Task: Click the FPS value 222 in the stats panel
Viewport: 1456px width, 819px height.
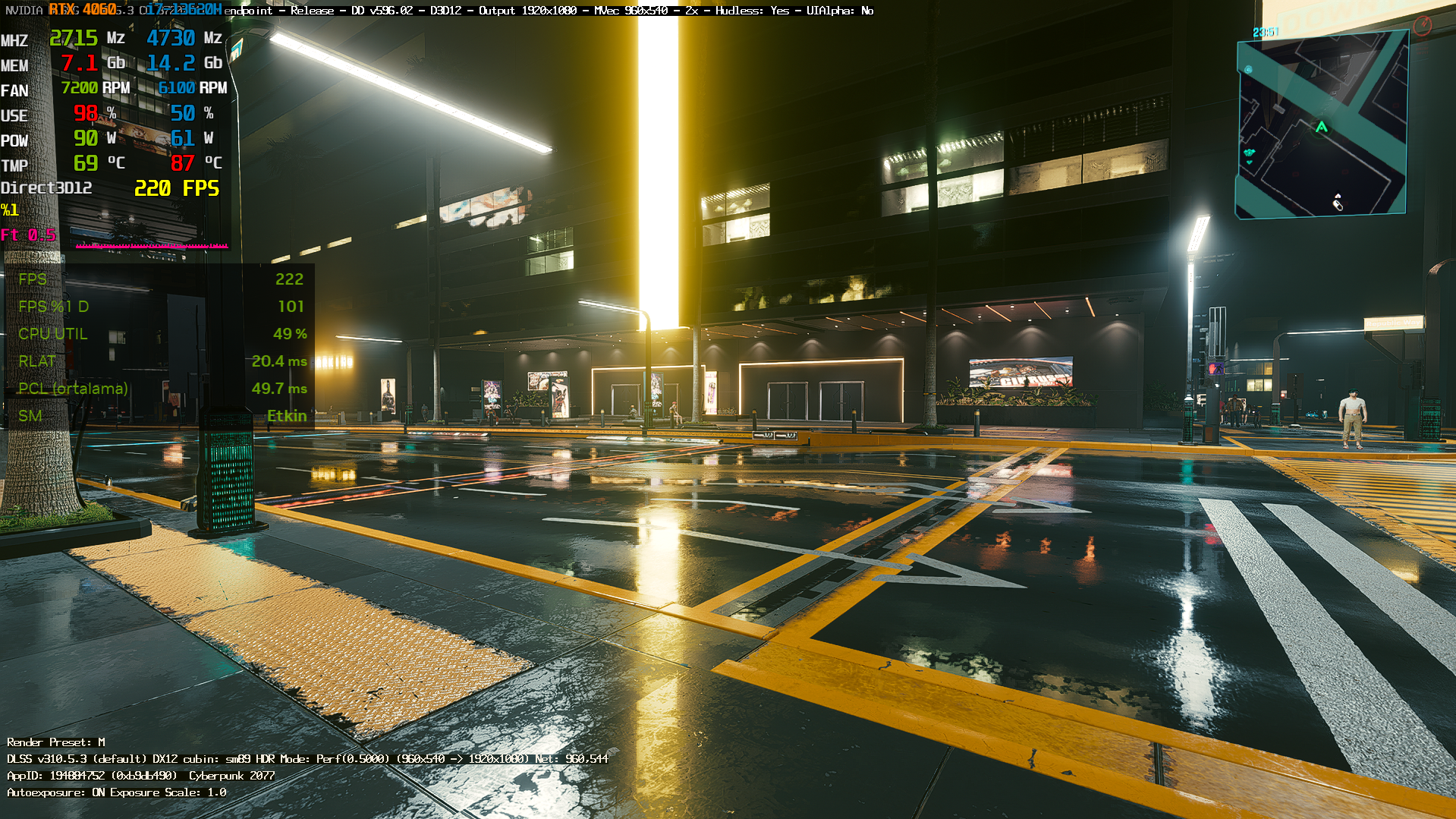Action: pyautogui.click(x=289, y=279)
